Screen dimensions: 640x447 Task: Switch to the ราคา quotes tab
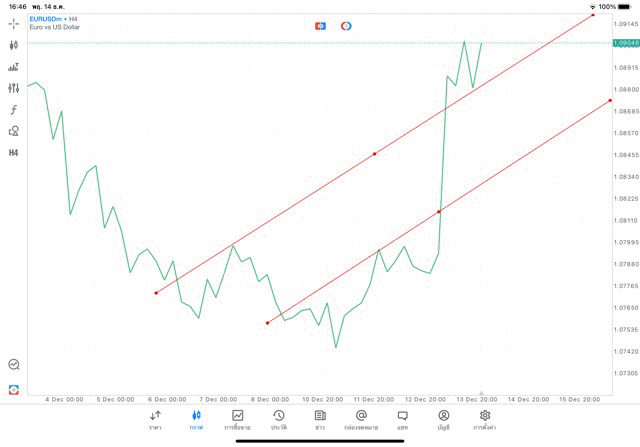[155, 420]
